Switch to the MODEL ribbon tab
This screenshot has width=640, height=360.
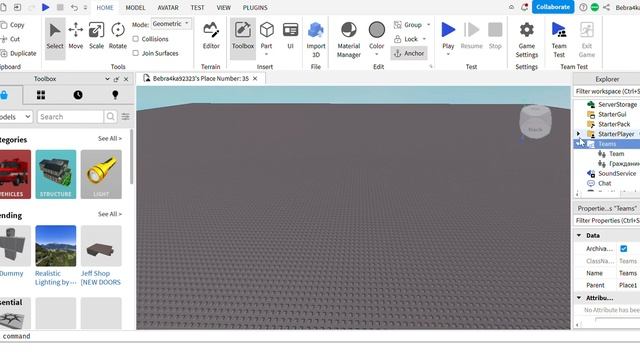click(x=135, y=7)
